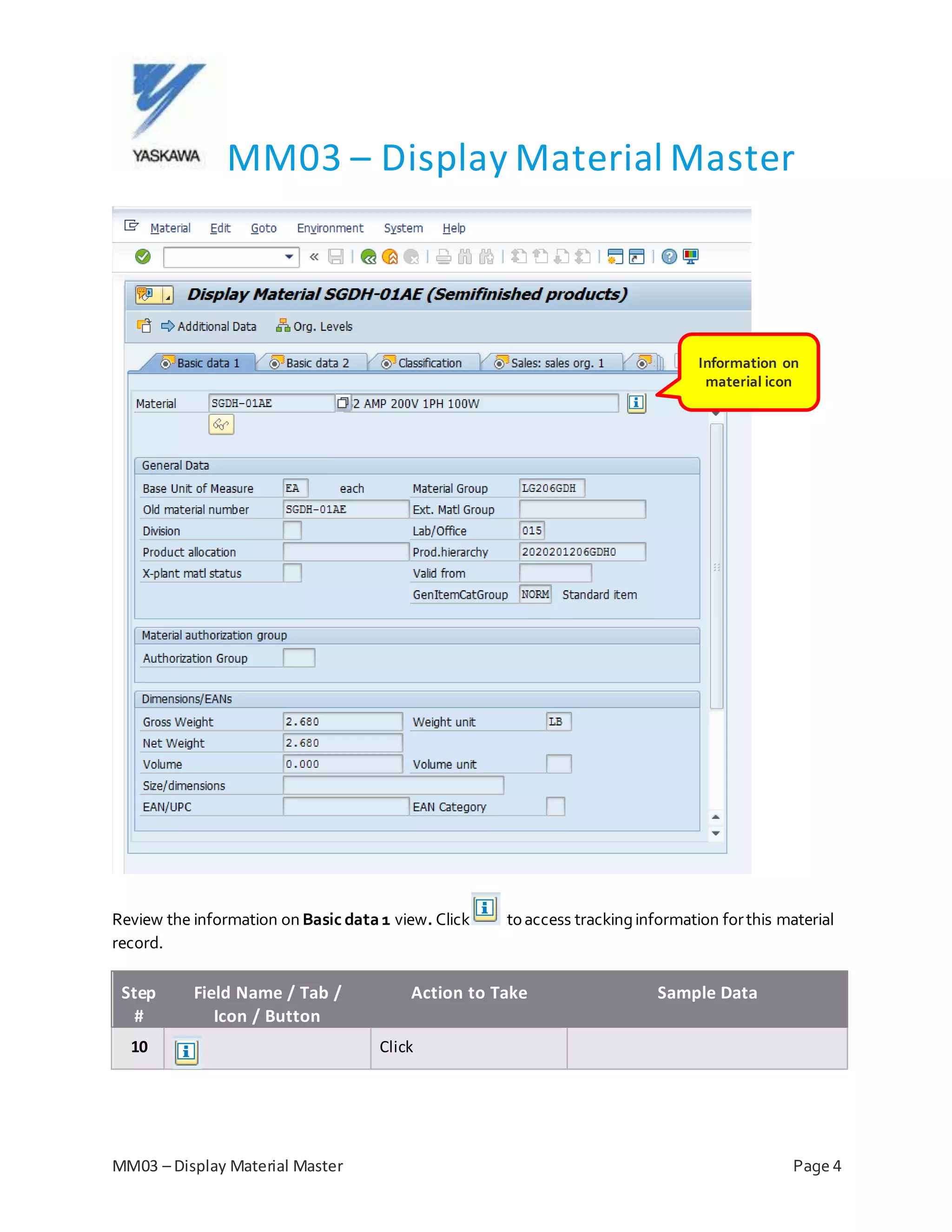The image size is (952, 1232).
Task: Click the blue Help question mark icon
Action: pos(669,257)
